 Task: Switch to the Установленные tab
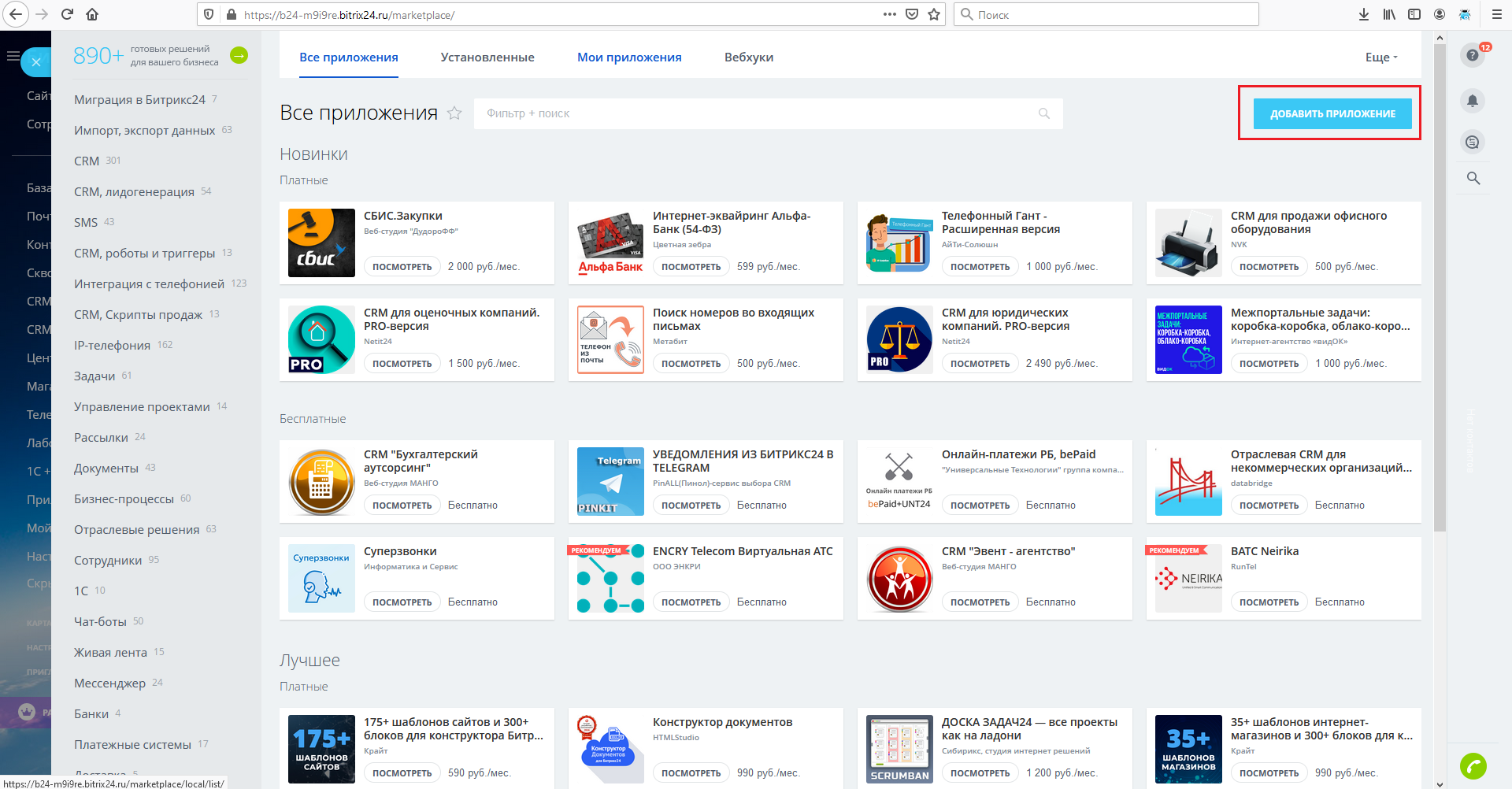(487, 57)
